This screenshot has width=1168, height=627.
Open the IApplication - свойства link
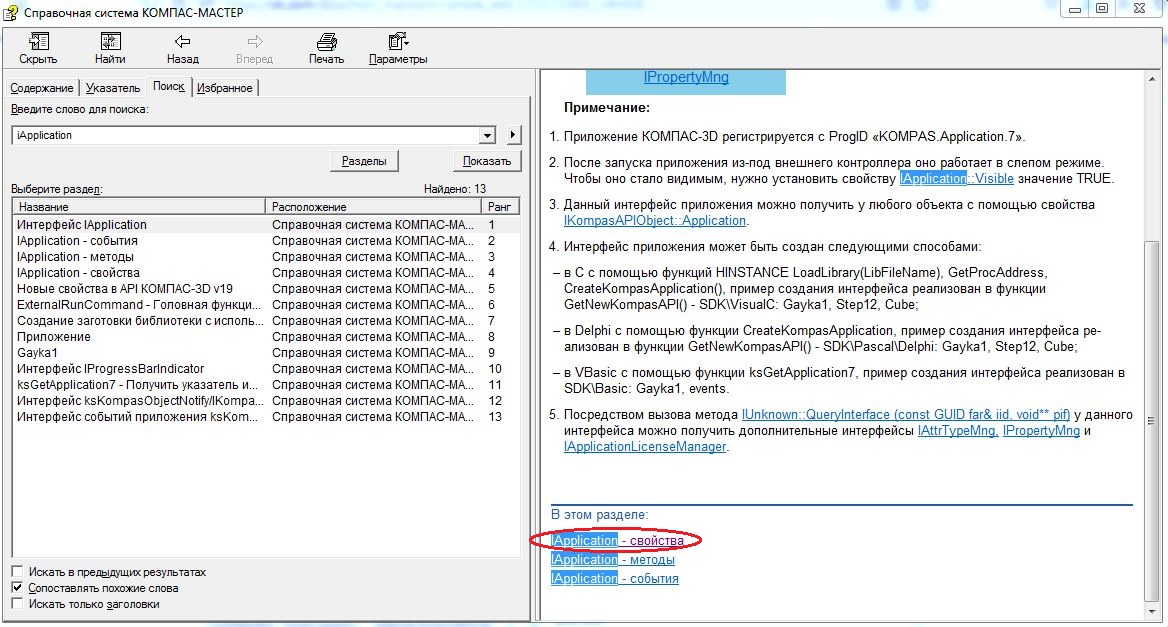[x=617, y=541]
